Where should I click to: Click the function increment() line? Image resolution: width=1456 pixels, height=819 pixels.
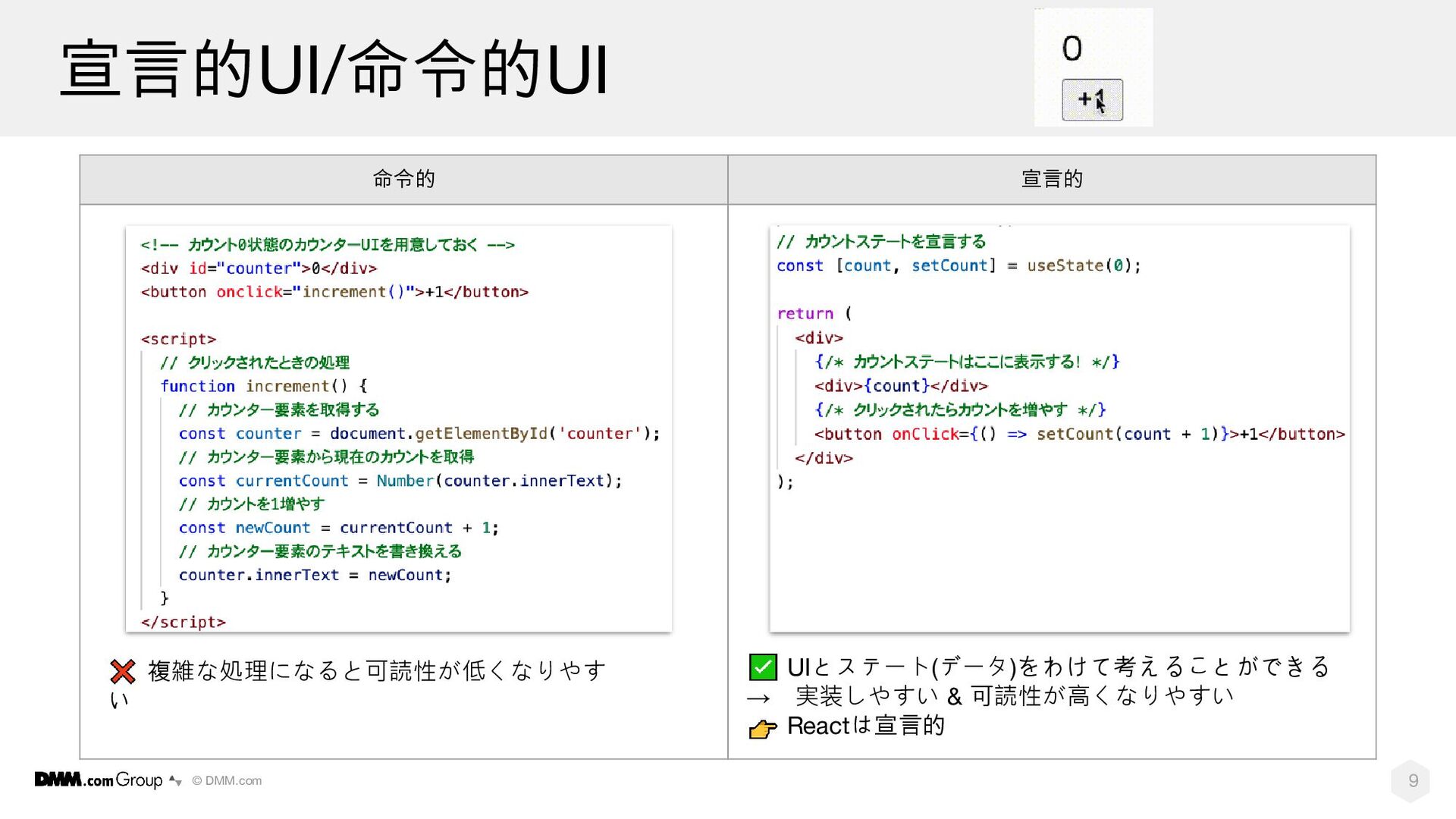[x=264, y=386]
